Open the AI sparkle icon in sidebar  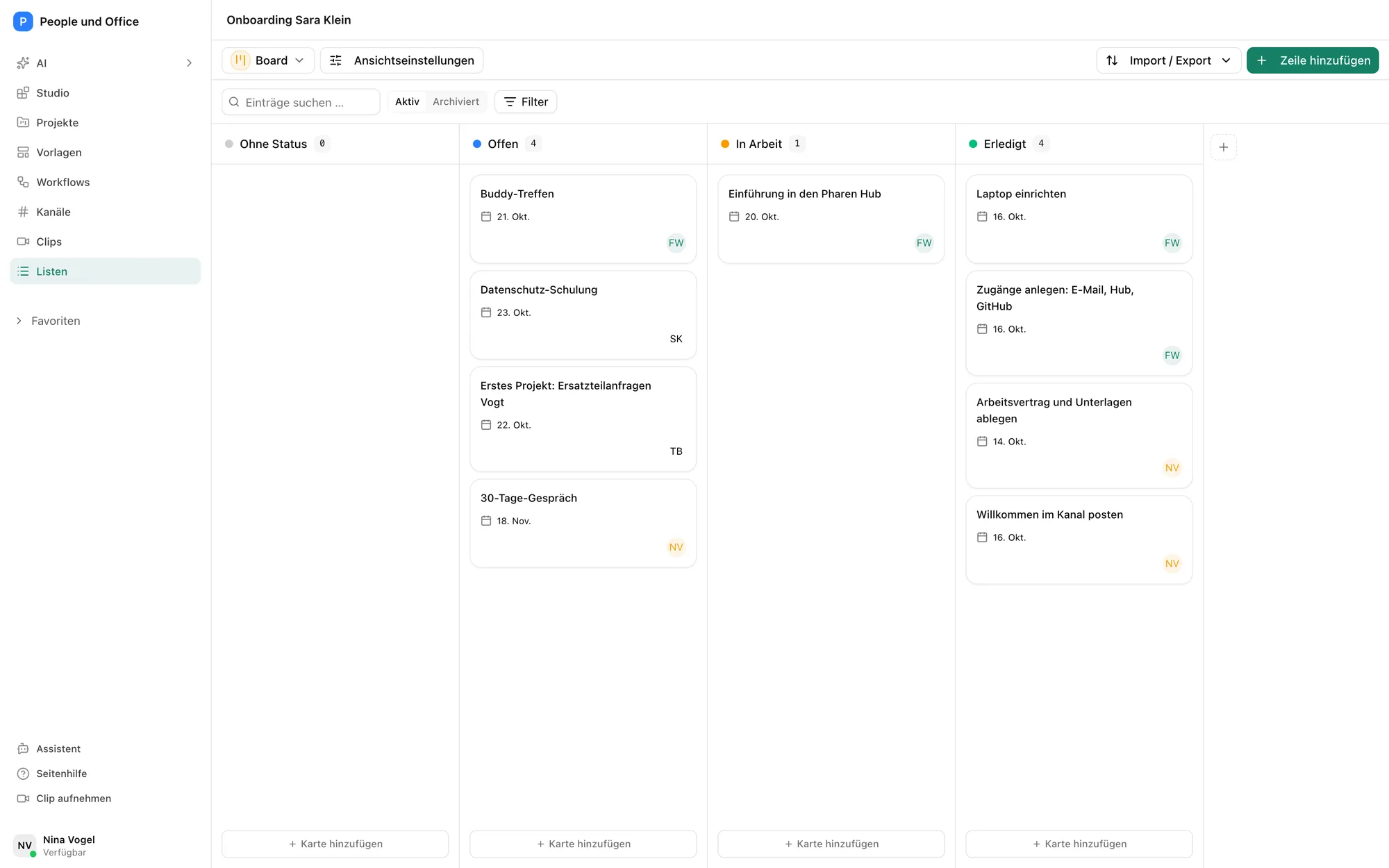[23, 63]
